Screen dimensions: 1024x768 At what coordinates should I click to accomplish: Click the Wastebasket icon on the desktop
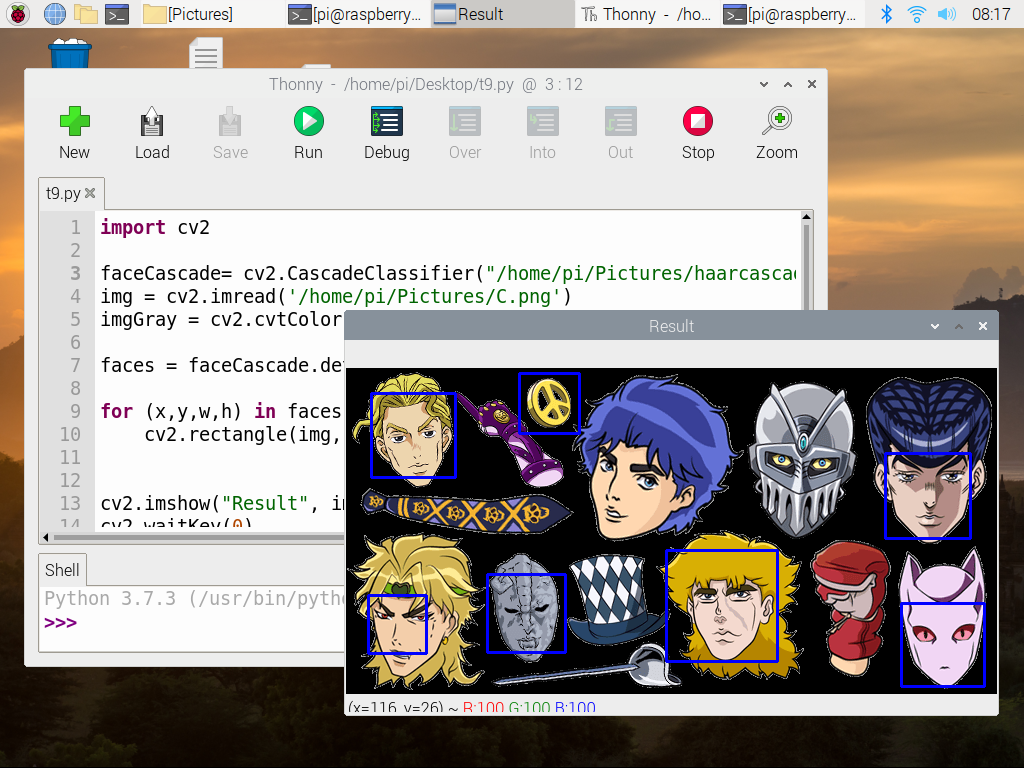point(70,54)
